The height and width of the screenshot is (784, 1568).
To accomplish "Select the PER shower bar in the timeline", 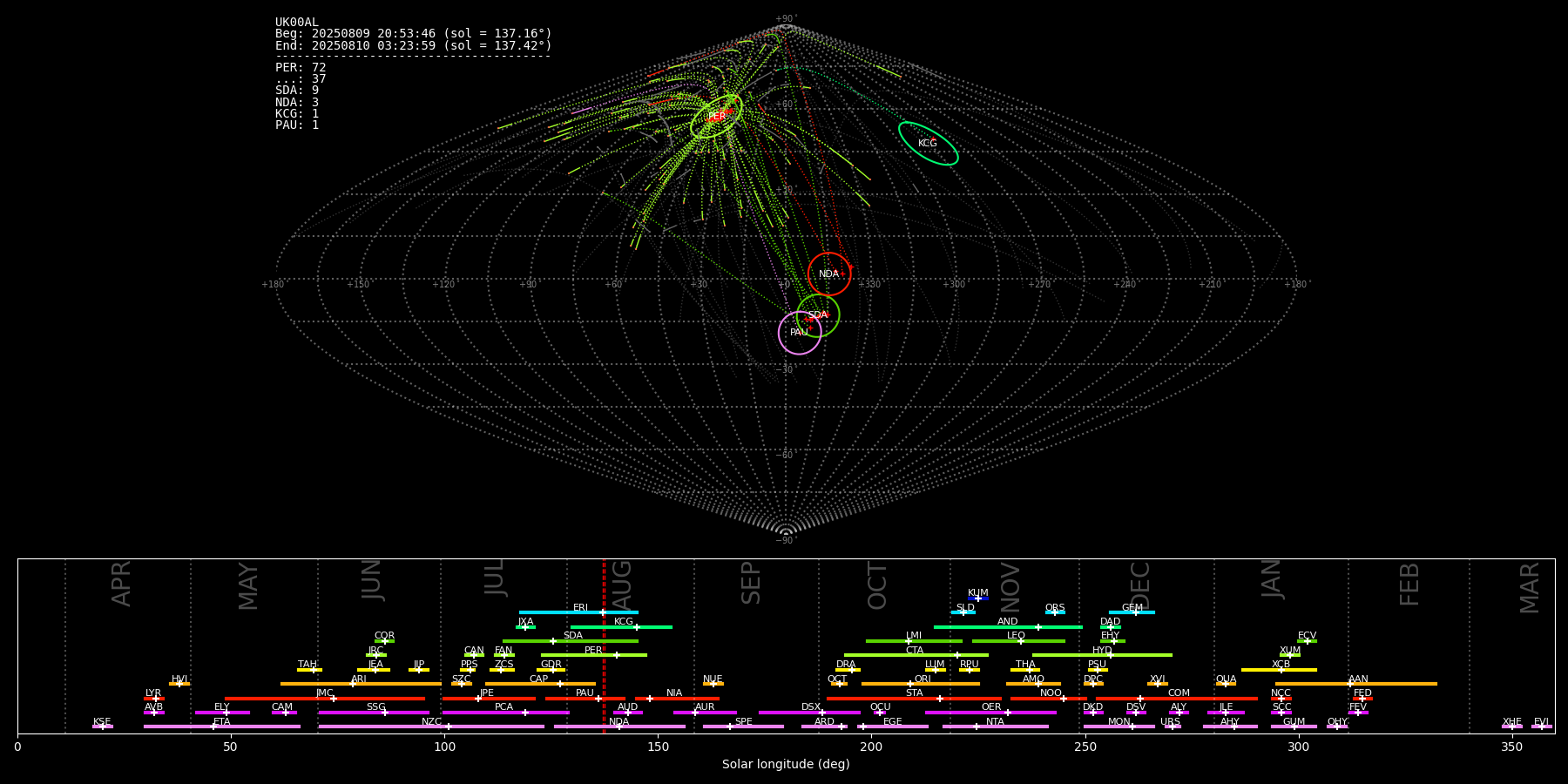I will click(594, 655).
